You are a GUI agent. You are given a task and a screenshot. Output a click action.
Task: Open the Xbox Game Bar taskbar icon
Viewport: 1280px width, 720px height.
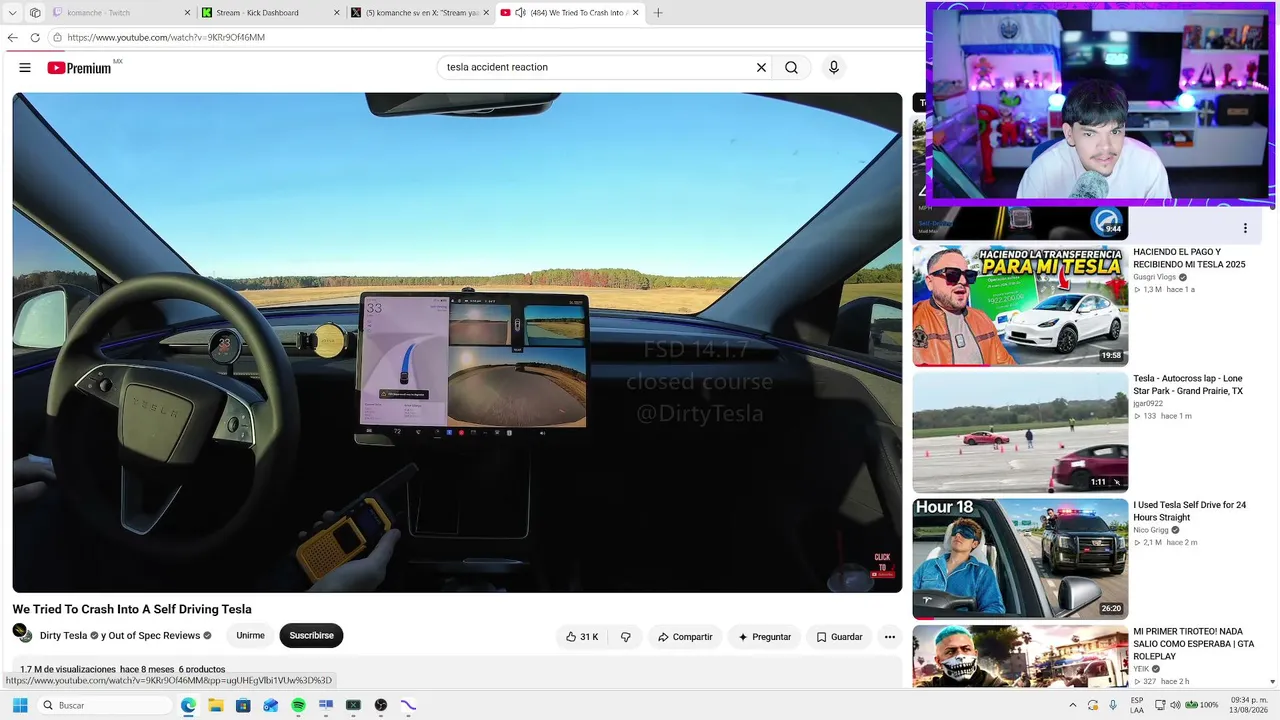(353, 705)
